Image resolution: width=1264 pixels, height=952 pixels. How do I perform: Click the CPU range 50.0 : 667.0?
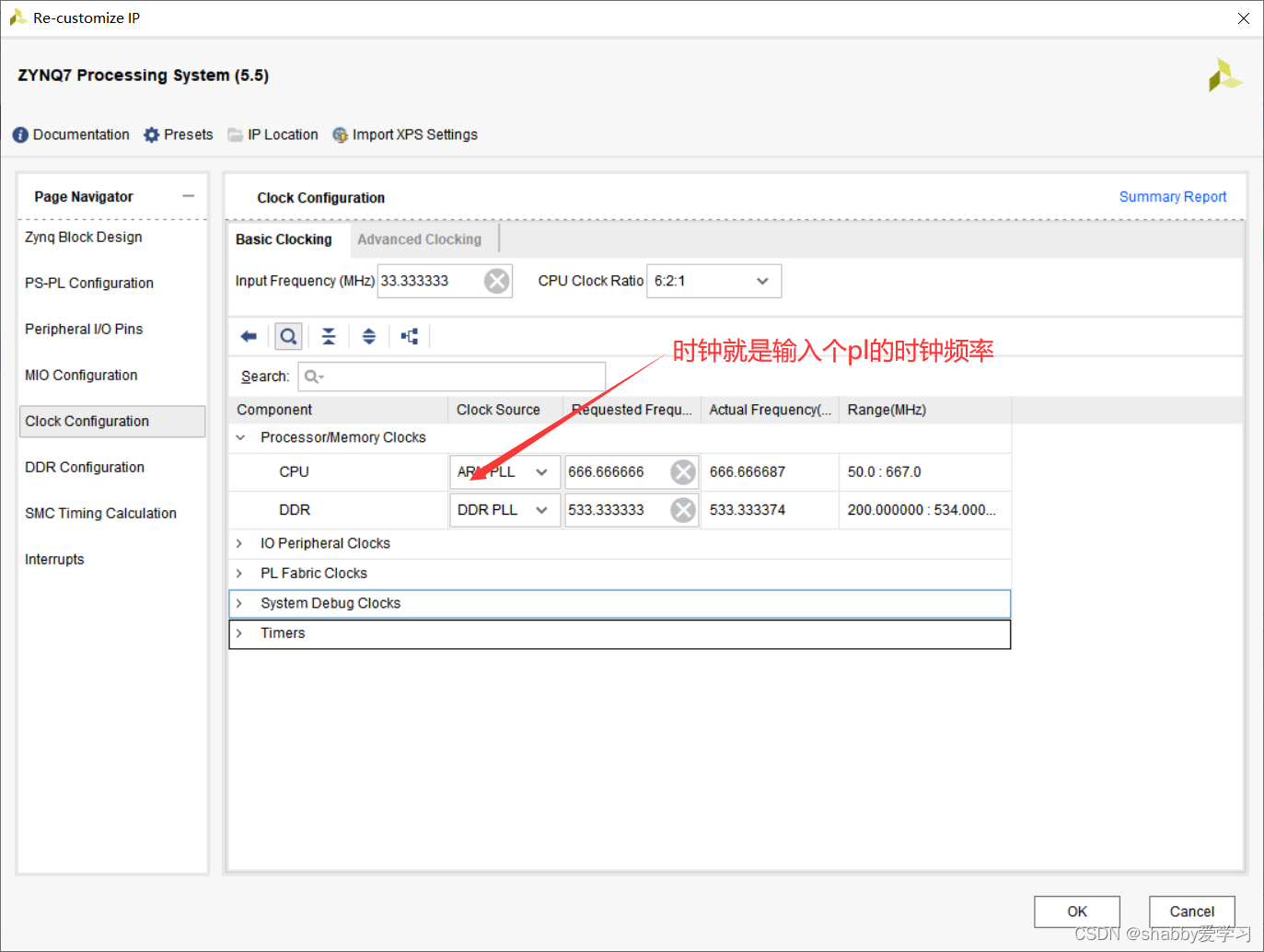point(885,472)
